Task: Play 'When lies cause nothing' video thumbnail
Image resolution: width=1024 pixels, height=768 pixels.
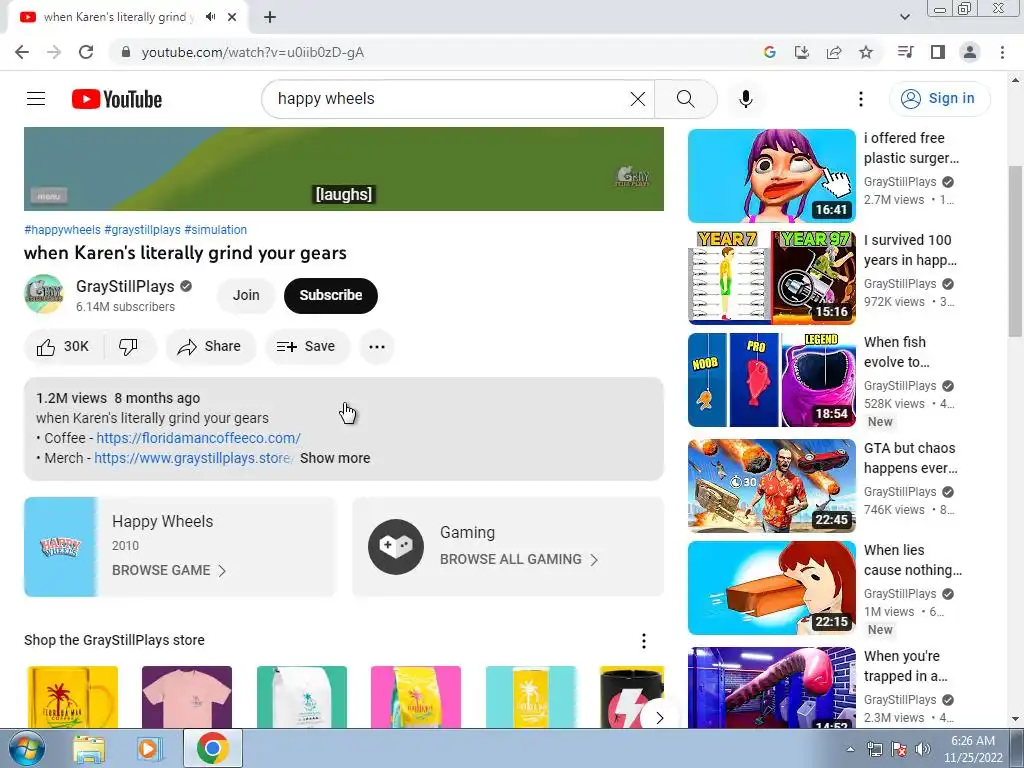Action: [x=772, y=587]
